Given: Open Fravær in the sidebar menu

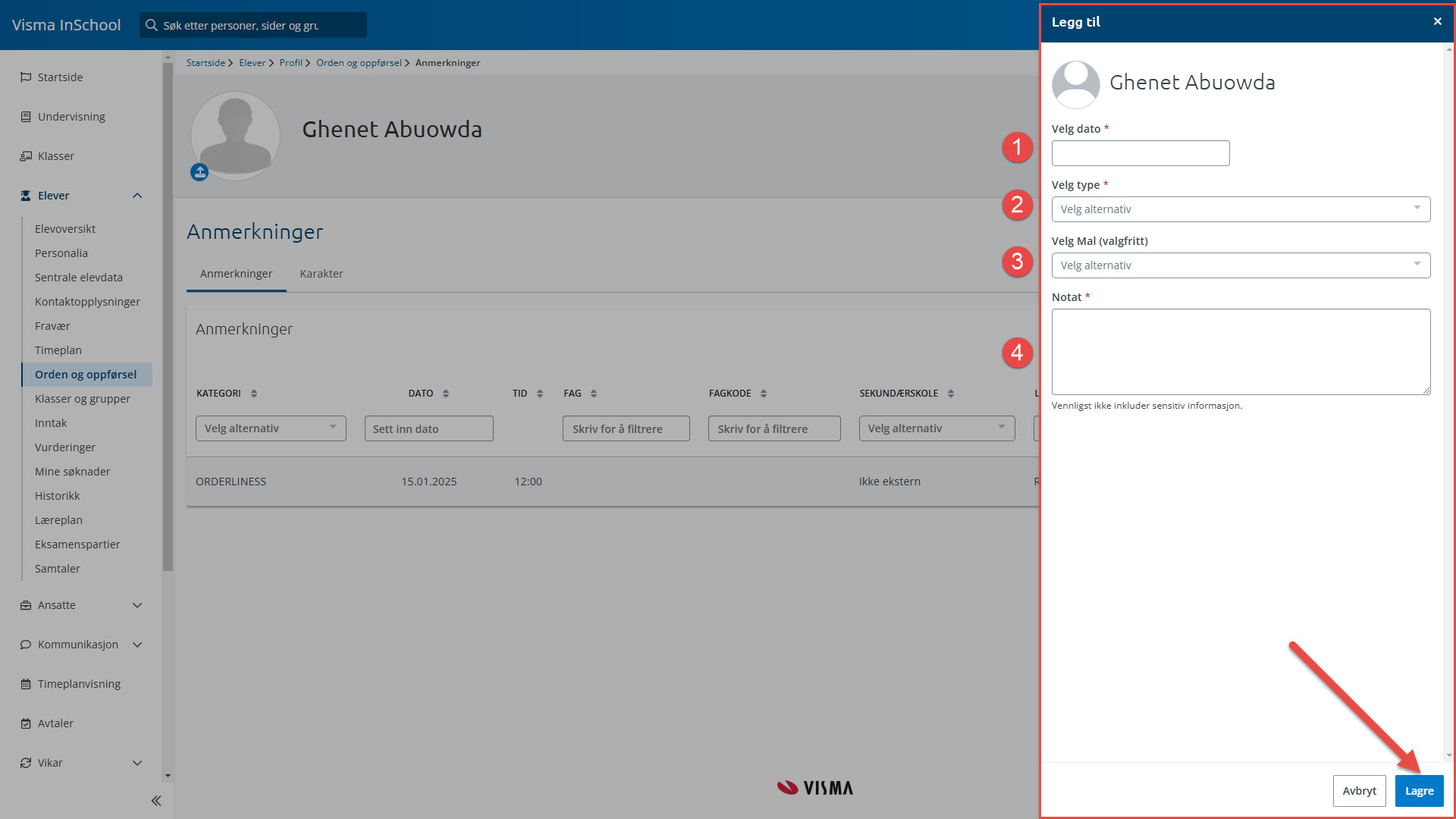Looking at the screenshot, I should 52,326.
